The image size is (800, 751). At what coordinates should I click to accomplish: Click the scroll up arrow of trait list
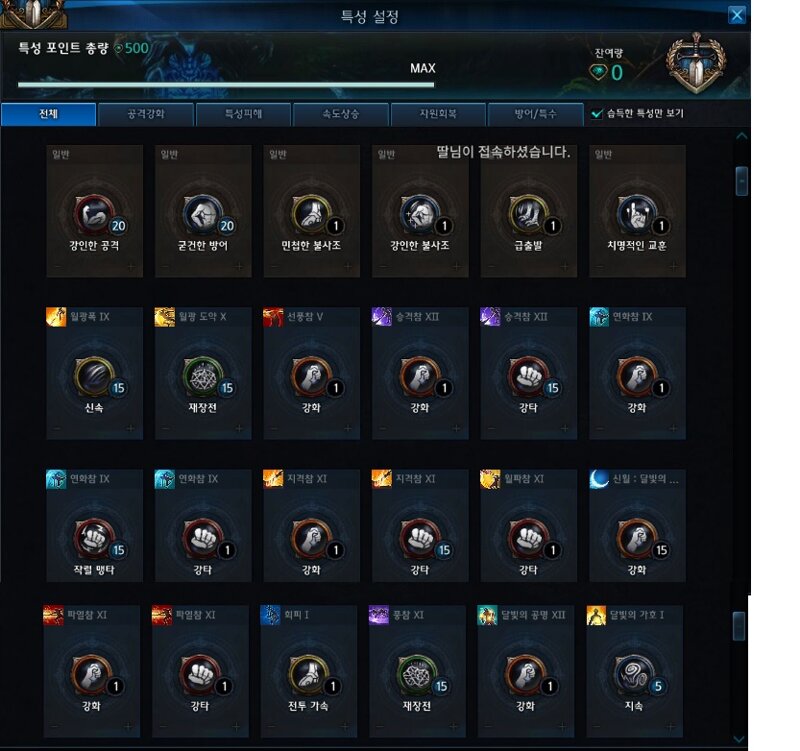741,136
